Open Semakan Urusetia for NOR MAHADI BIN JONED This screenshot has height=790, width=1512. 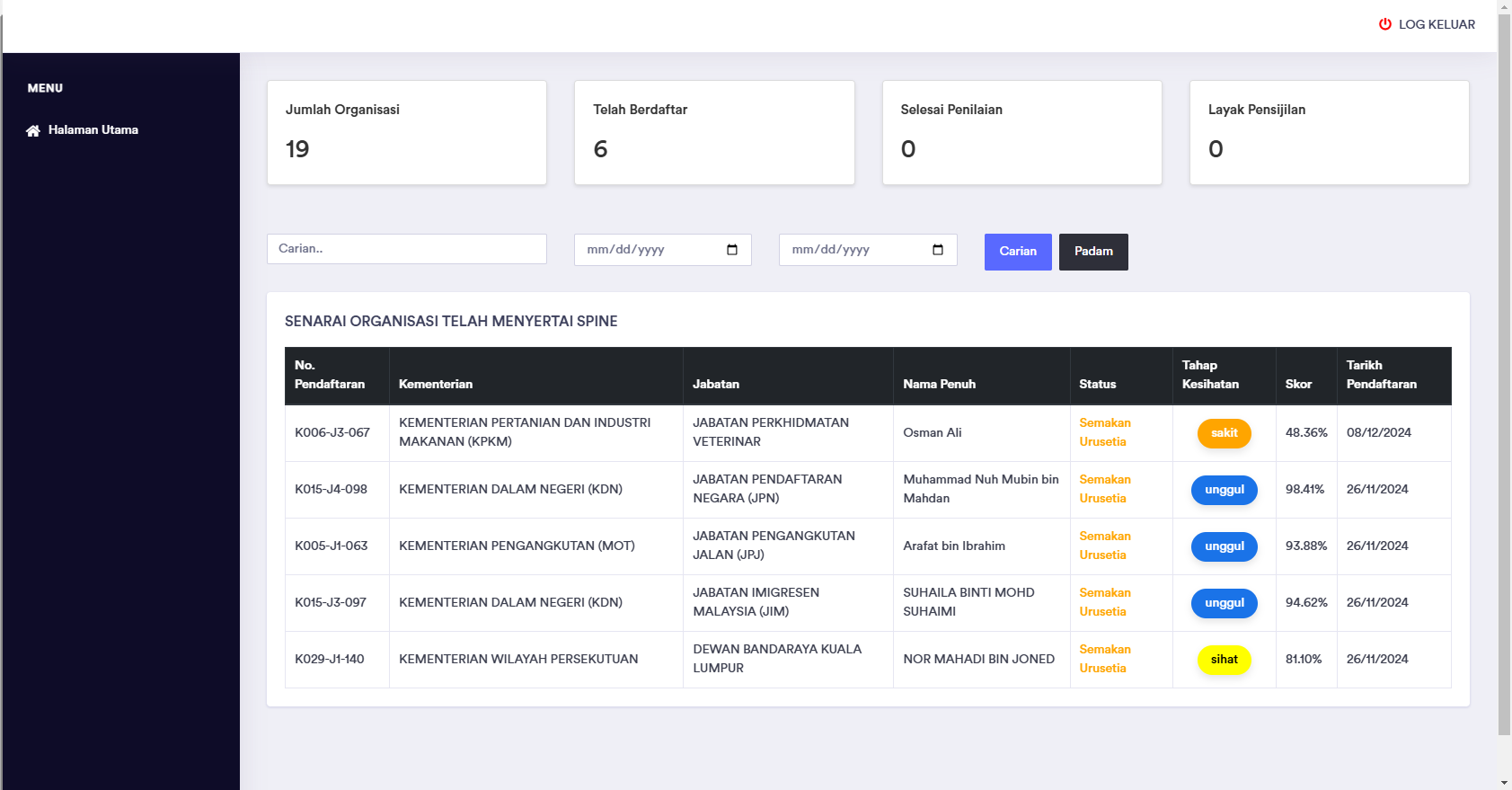1104,659
